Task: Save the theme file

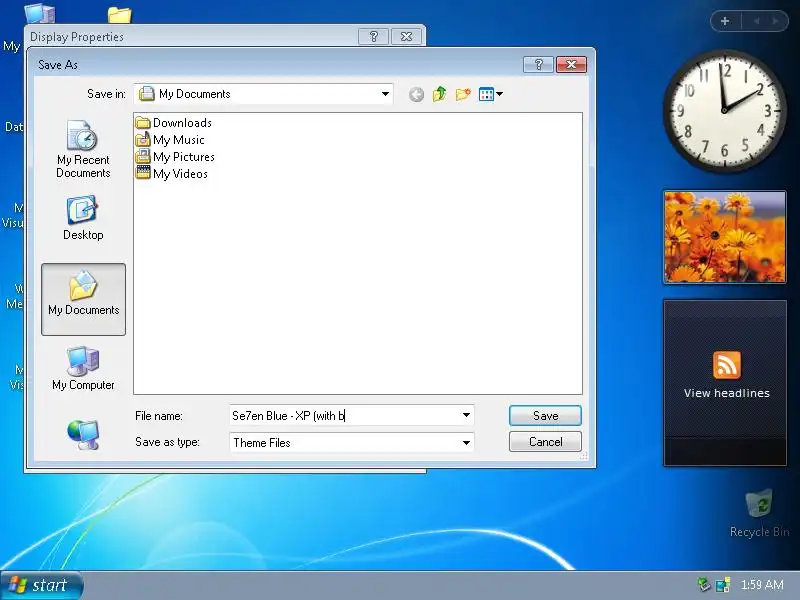Action: tap(545, 416)
